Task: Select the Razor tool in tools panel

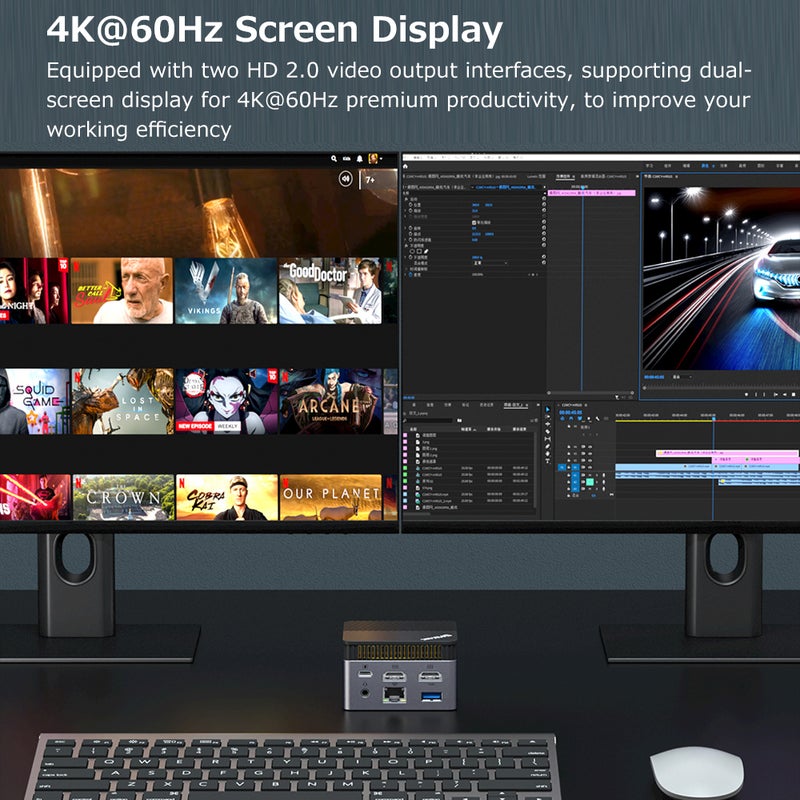Action: click(547, 431)
